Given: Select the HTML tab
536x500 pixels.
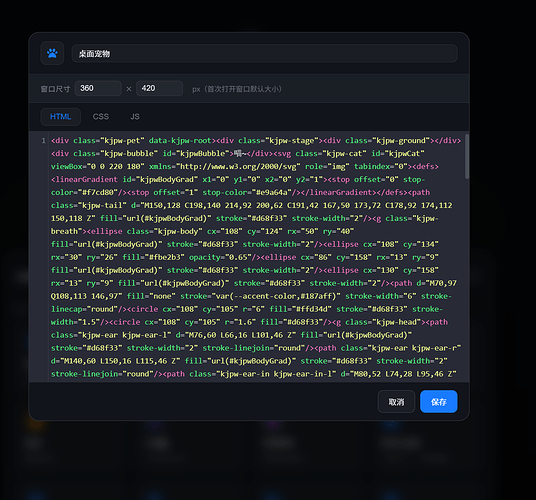Looking at the screenshot, I should (61, 117).
